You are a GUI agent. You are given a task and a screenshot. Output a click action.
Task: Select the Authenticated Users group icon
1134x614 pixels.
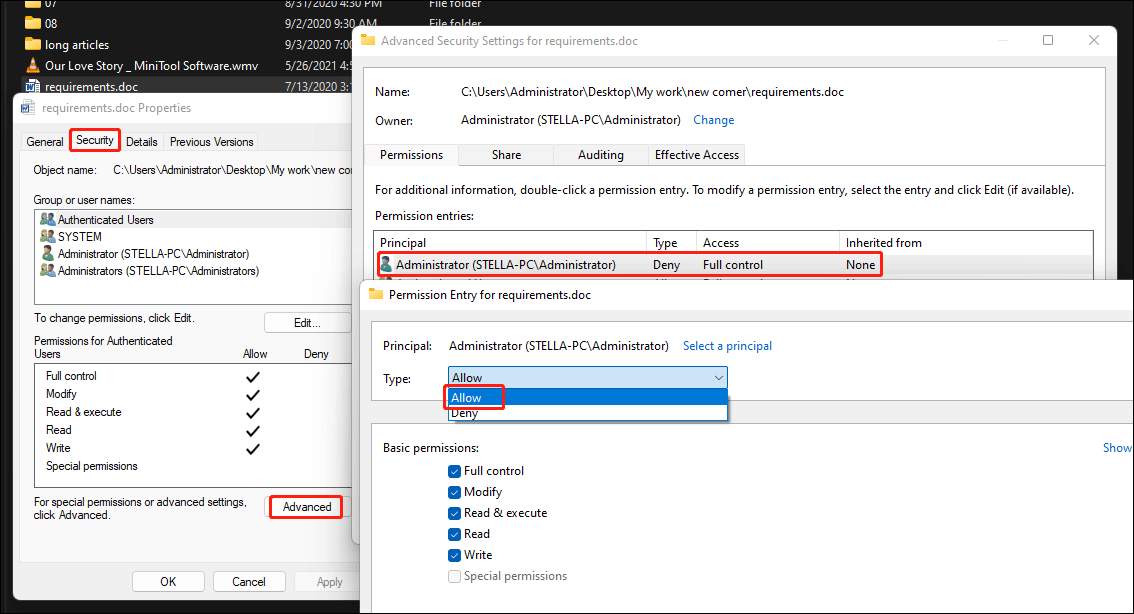click(47, 219)
